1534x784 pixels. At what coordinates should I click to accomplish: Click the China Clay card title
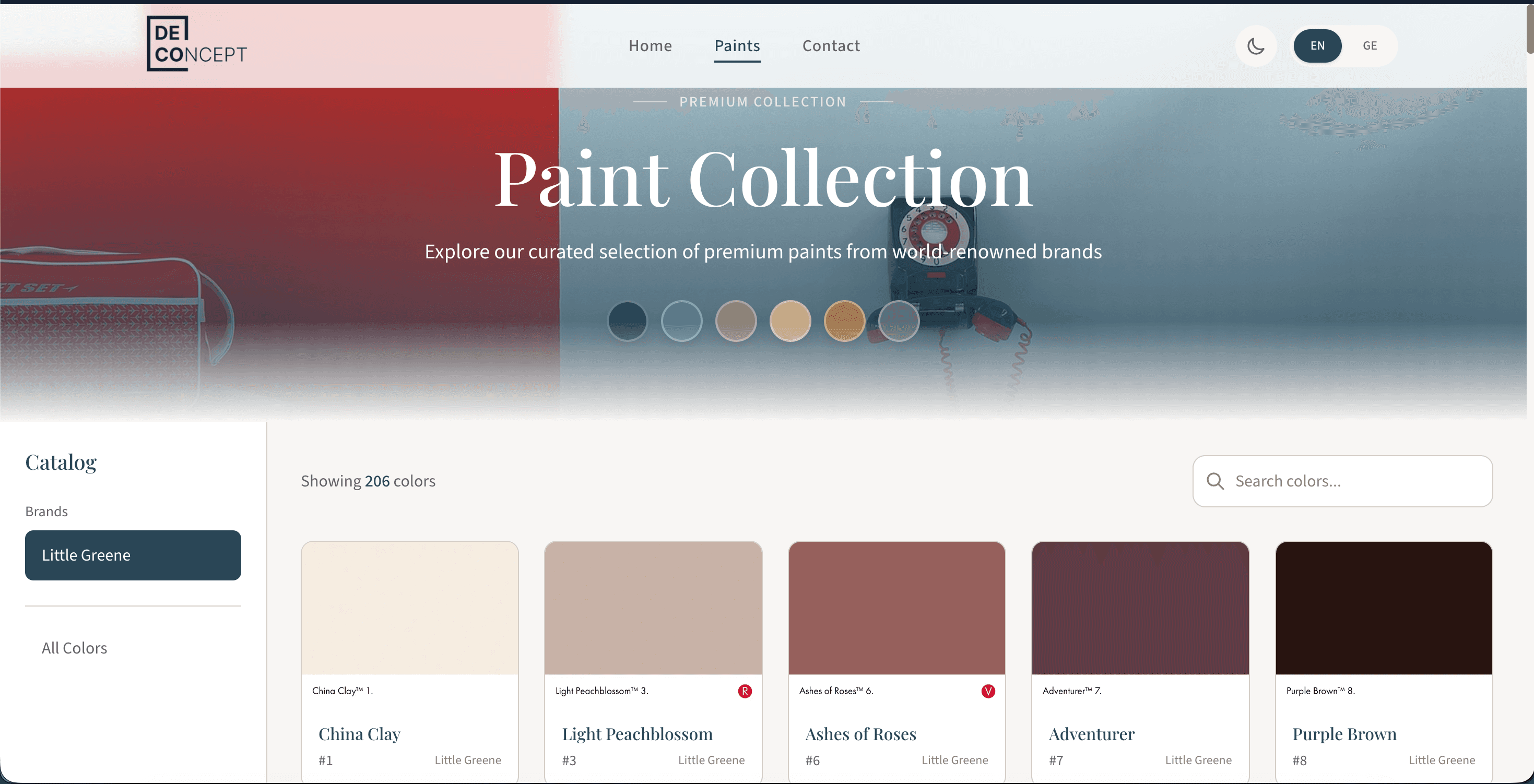(x=359, y=734)
